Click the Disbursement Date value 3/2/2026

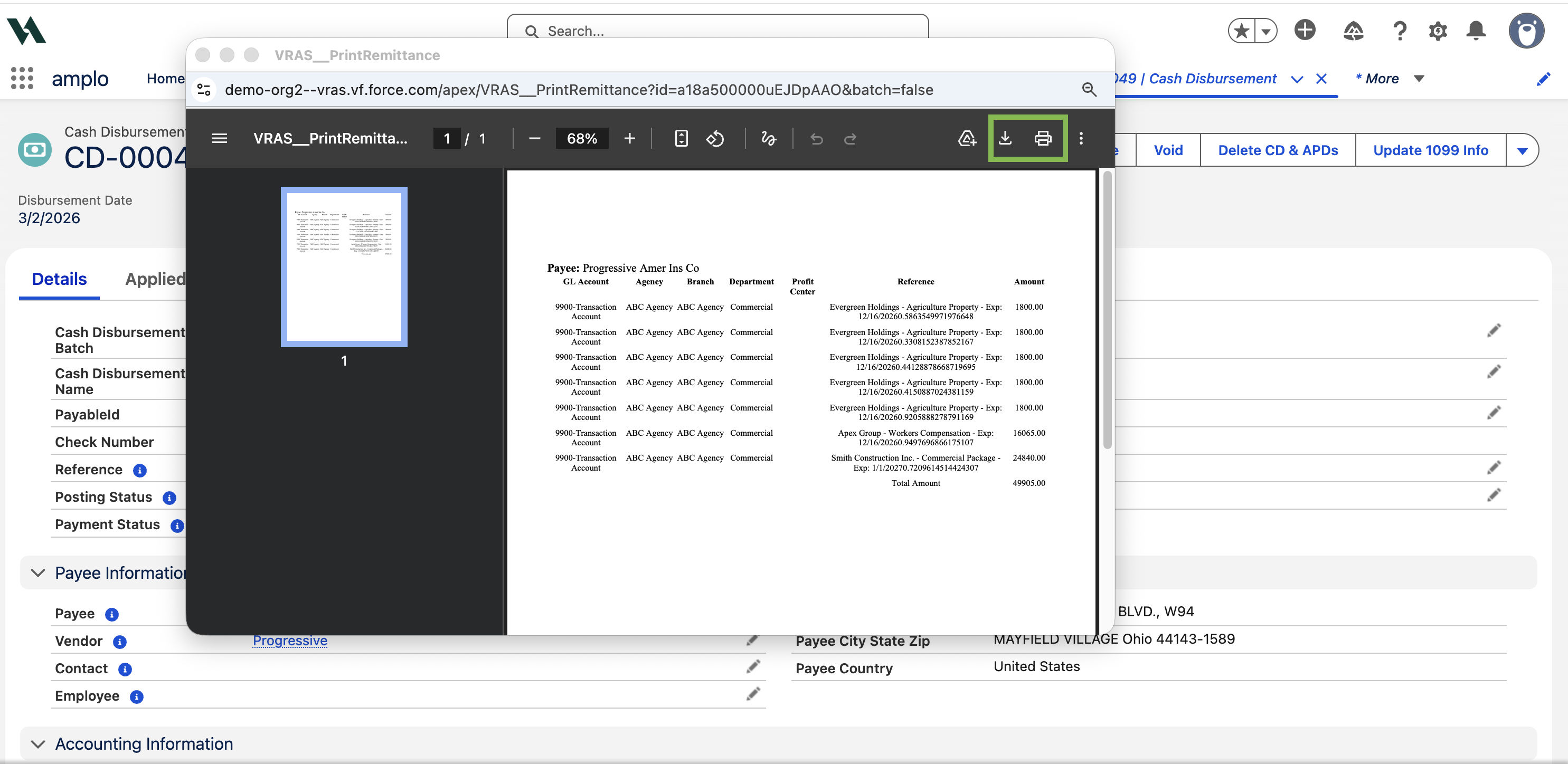tap(49, 218)
